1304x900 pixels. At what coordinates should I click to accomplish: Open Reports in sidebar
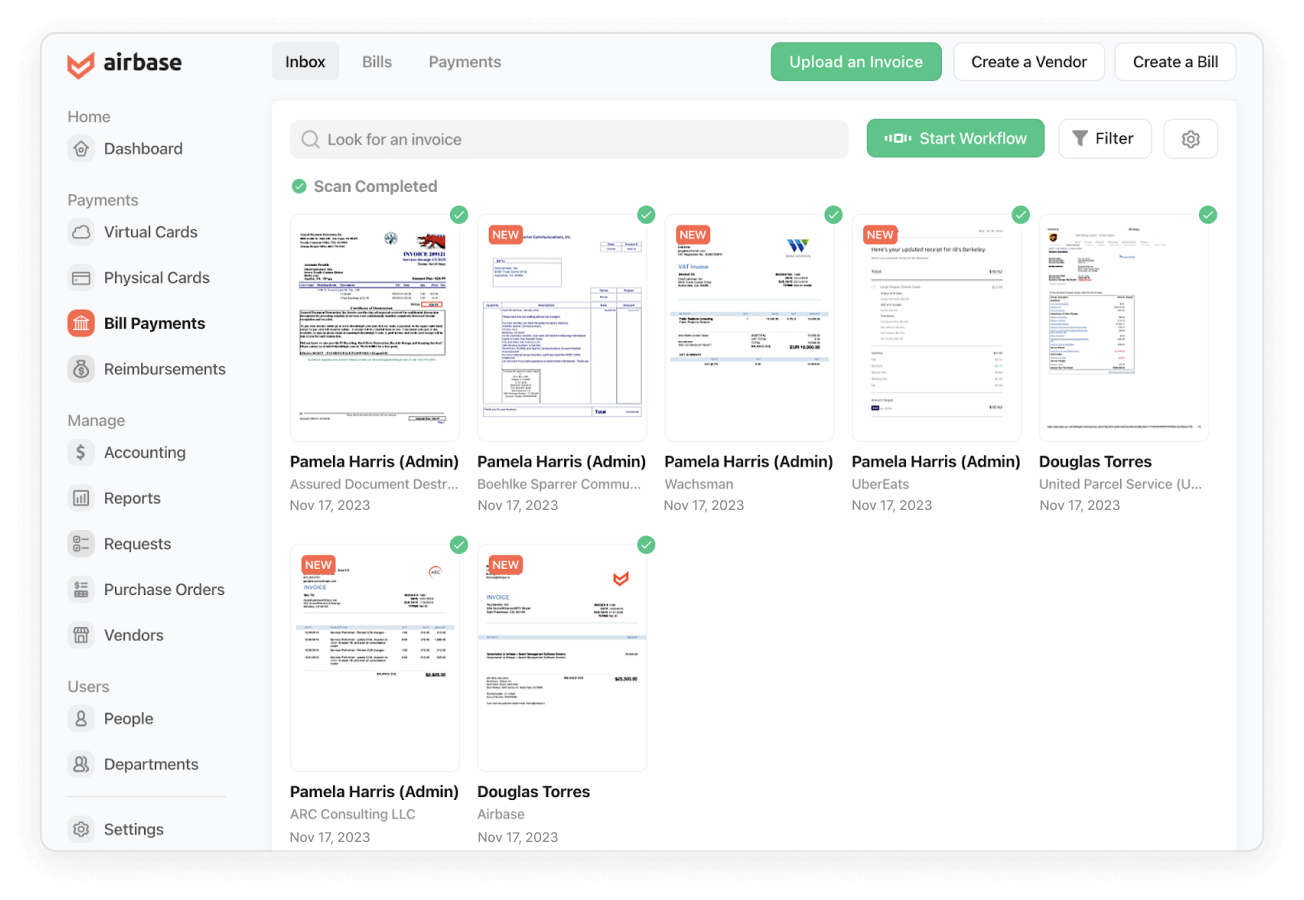click(132, 498)
